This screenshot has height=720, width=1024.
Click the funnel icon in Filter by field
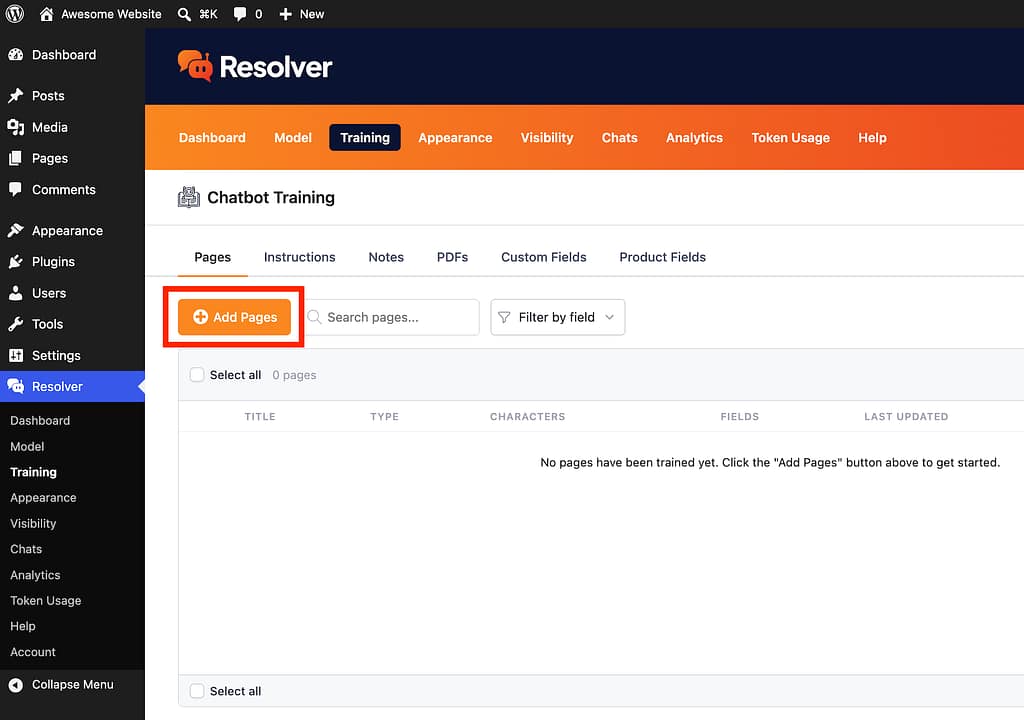point(504,318)
